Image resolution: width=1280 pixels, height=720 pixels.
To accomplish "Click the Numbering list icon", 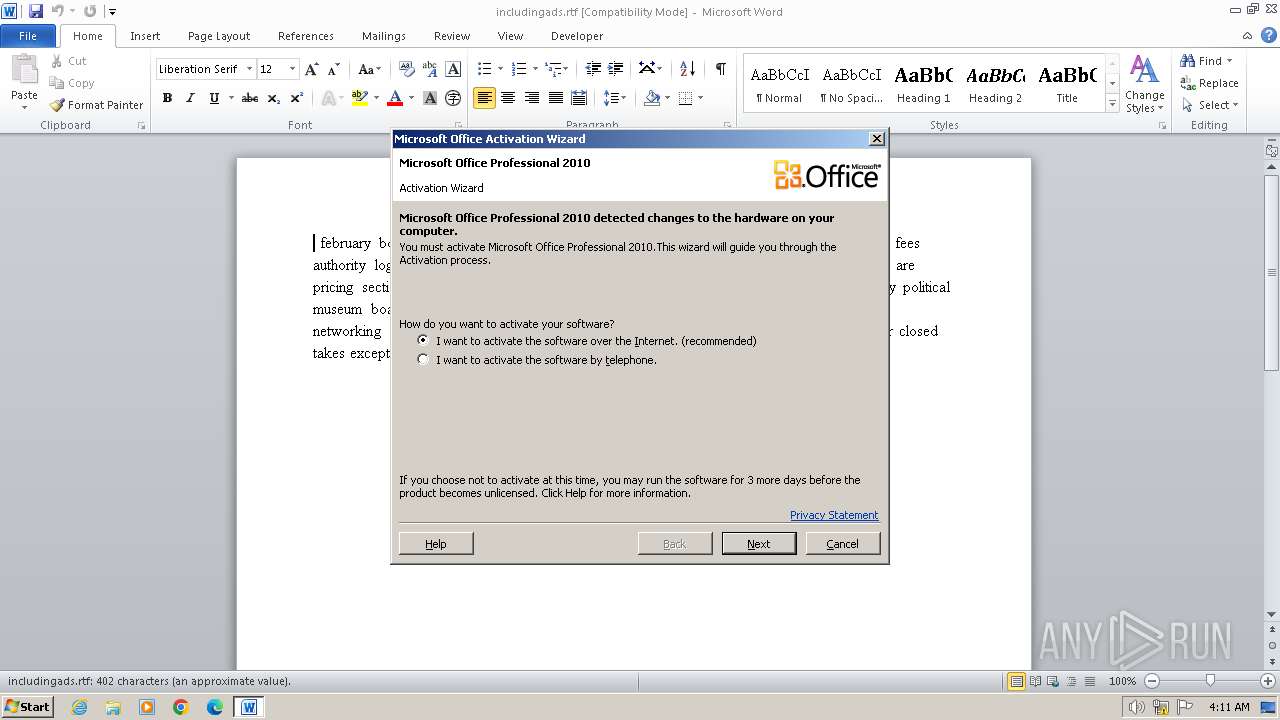I will (x=519, y=69).
